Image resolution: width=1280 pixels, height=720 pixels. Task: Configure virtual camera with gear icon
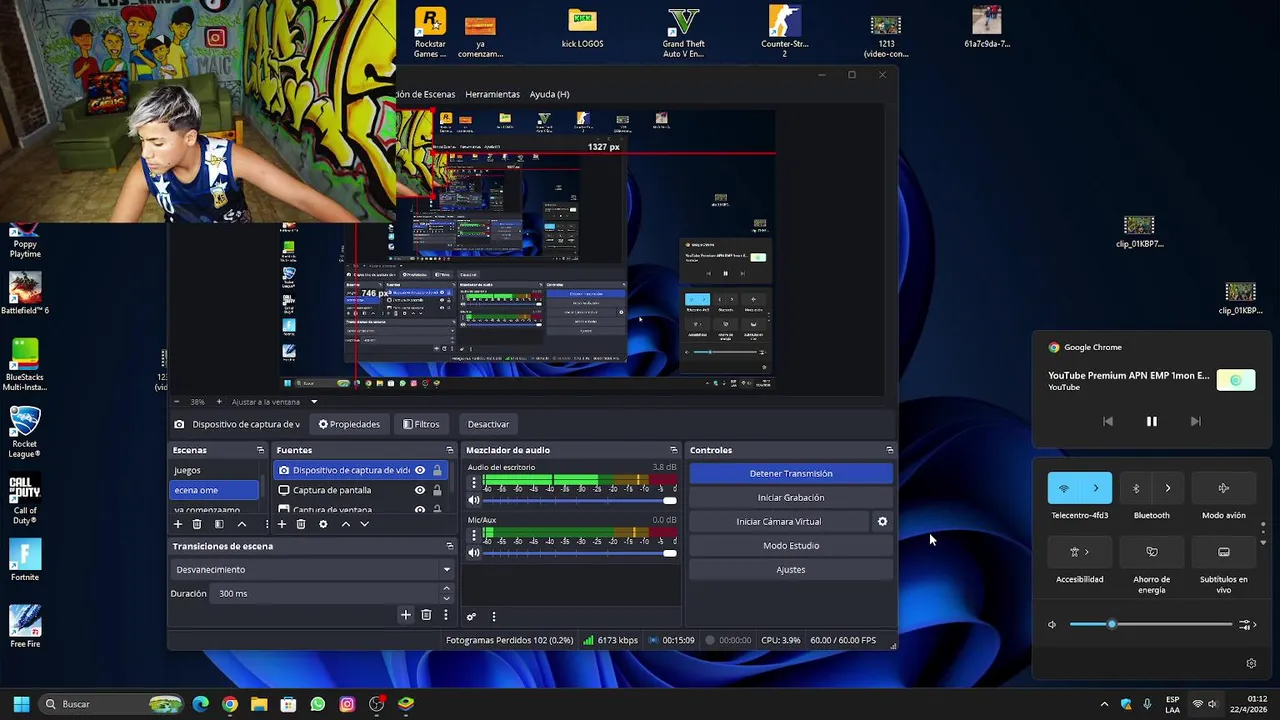(x=882, y=521)
